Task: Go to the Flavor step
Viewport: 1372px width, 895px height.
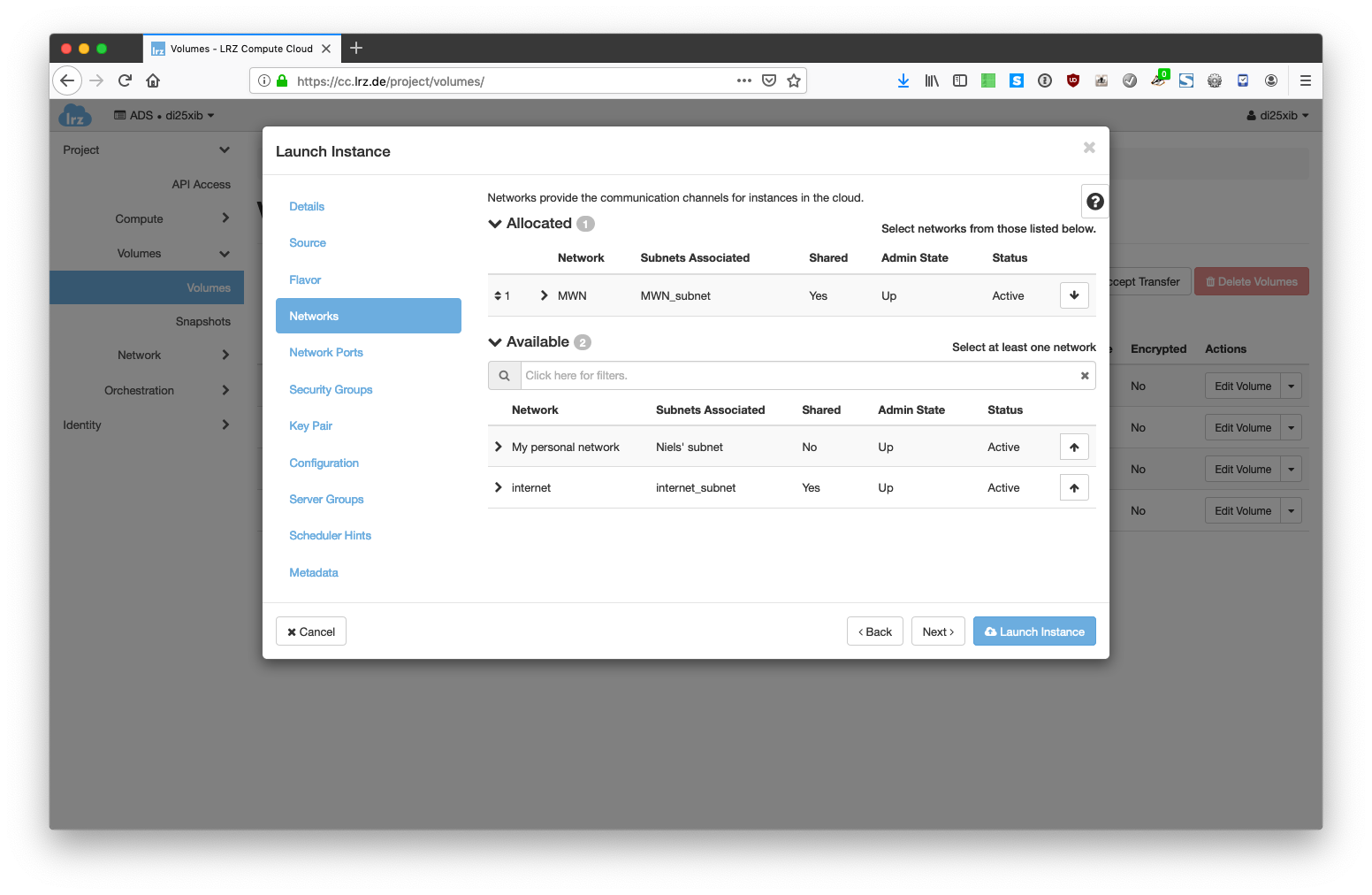Action: pyautogui.click(x=305, y=279)
